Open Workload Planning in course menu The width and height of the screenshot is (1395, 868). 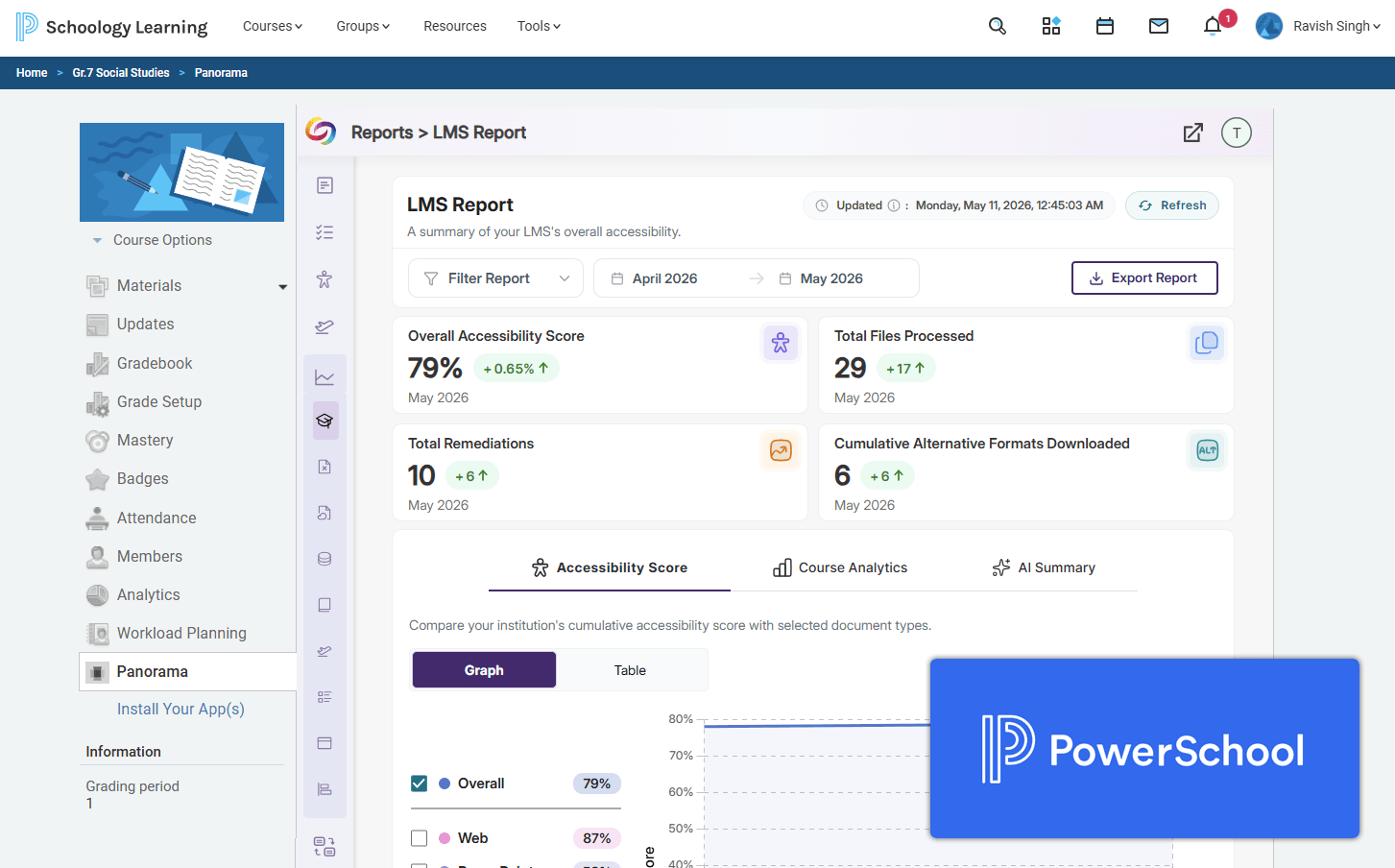(x=181, y=633)
